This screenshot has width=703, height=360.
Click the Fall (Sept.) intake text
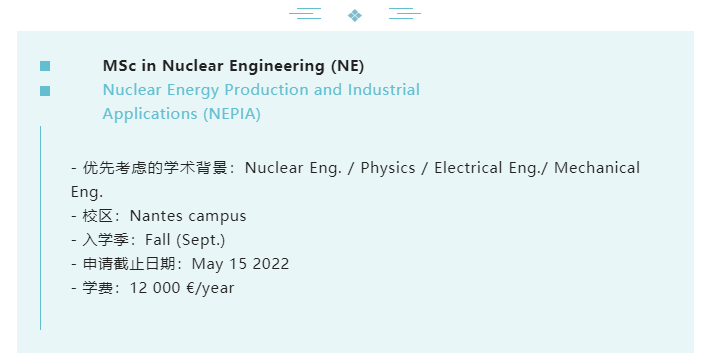(x=185, y=240)
